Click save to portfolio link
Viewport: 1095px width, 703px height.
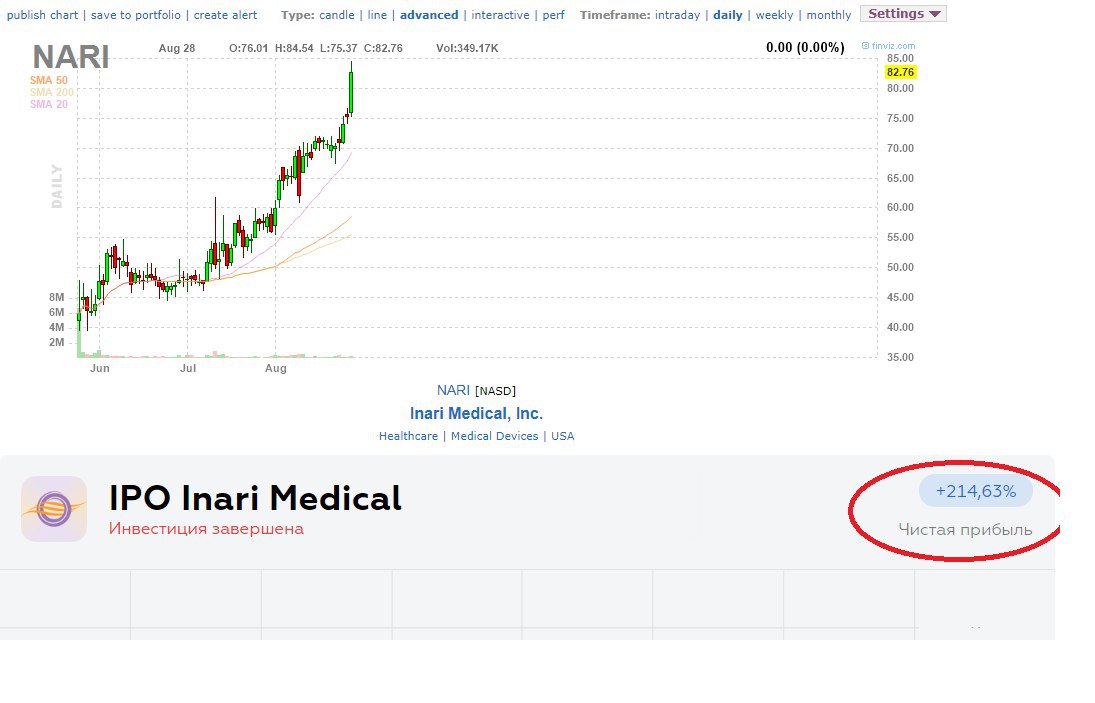pyautogui.click(x=135, y=15)
